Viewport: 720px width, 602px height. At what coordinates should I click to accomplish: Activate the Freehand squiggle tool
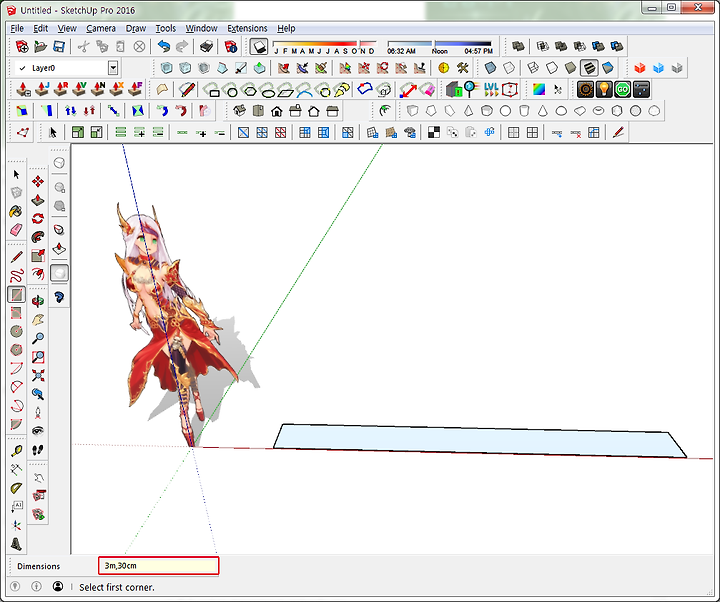tap(17, 276)
